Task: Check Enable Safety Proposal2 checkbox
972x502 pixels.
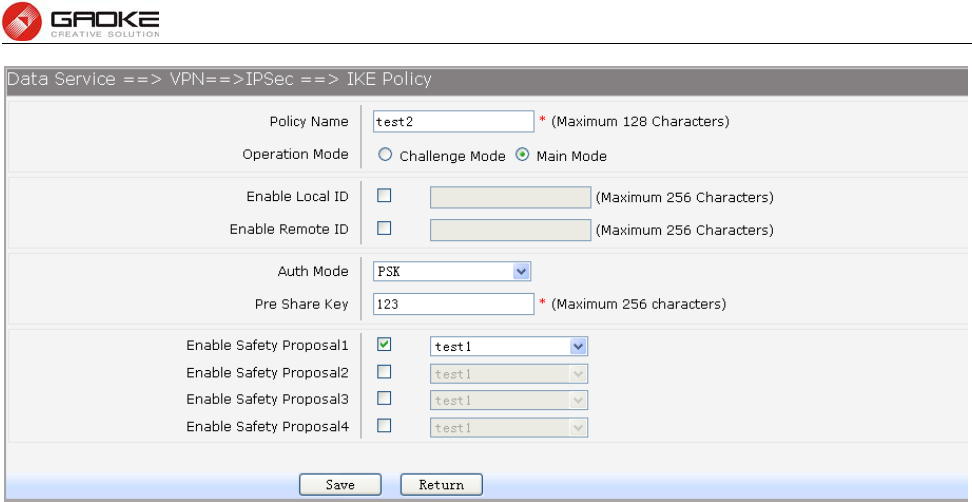Action: point(384,372)
